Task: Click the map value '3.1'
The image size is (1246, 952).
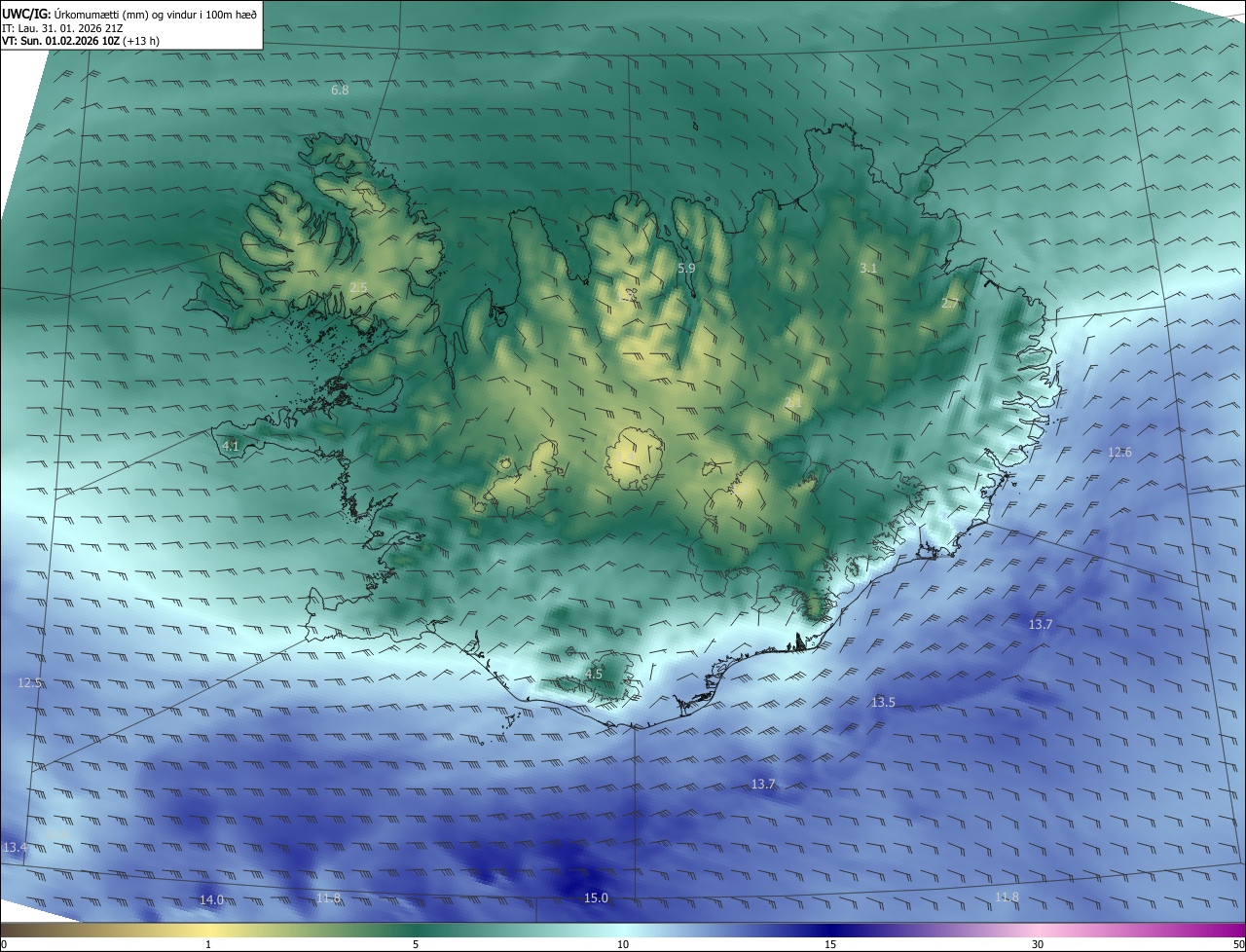Action: click(868, 268)
